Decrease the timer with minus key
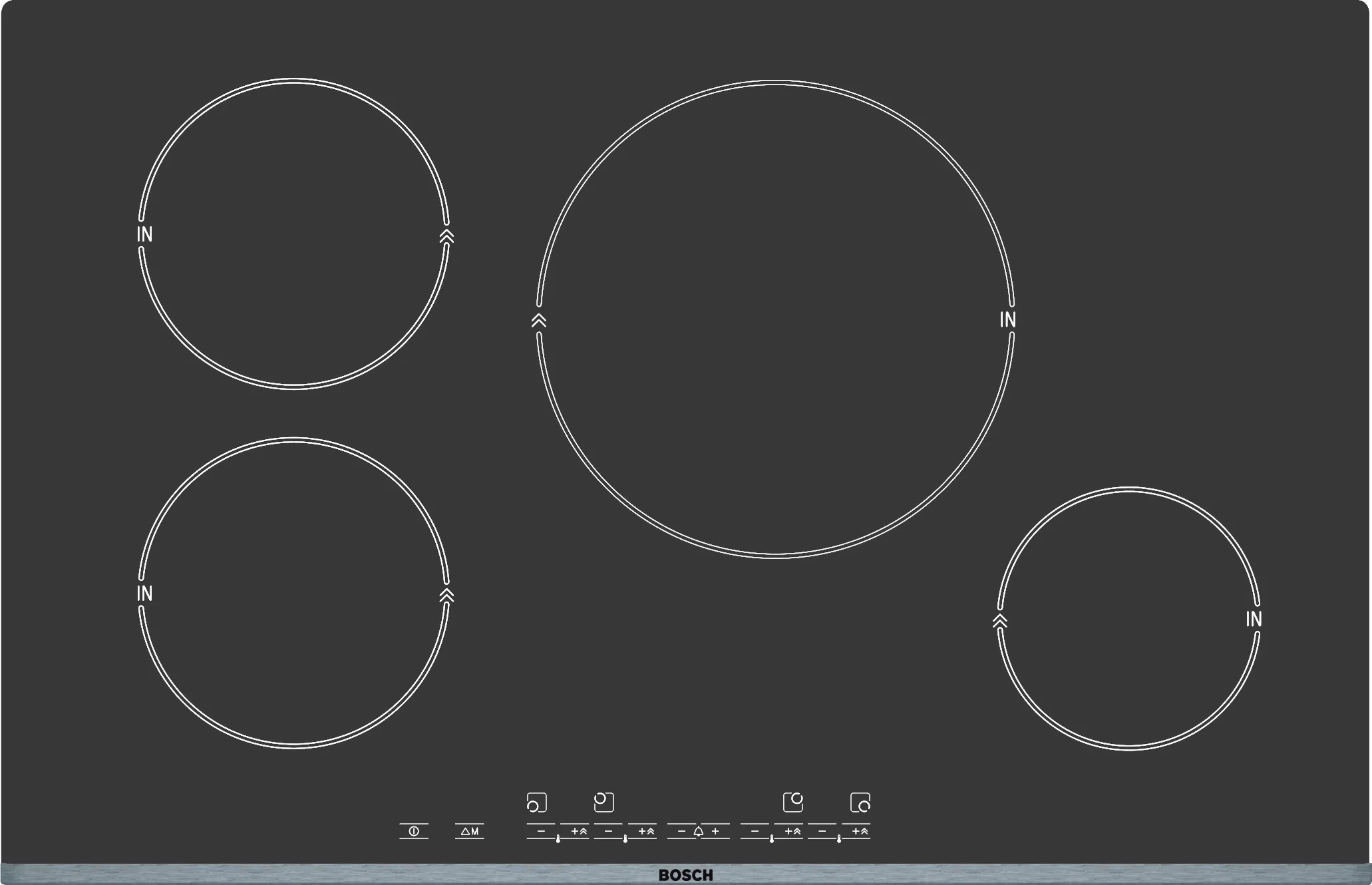 click(681, 831)
